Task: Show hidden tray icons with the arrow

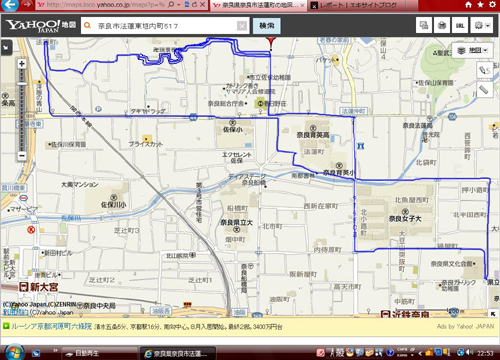Action: 420,353
